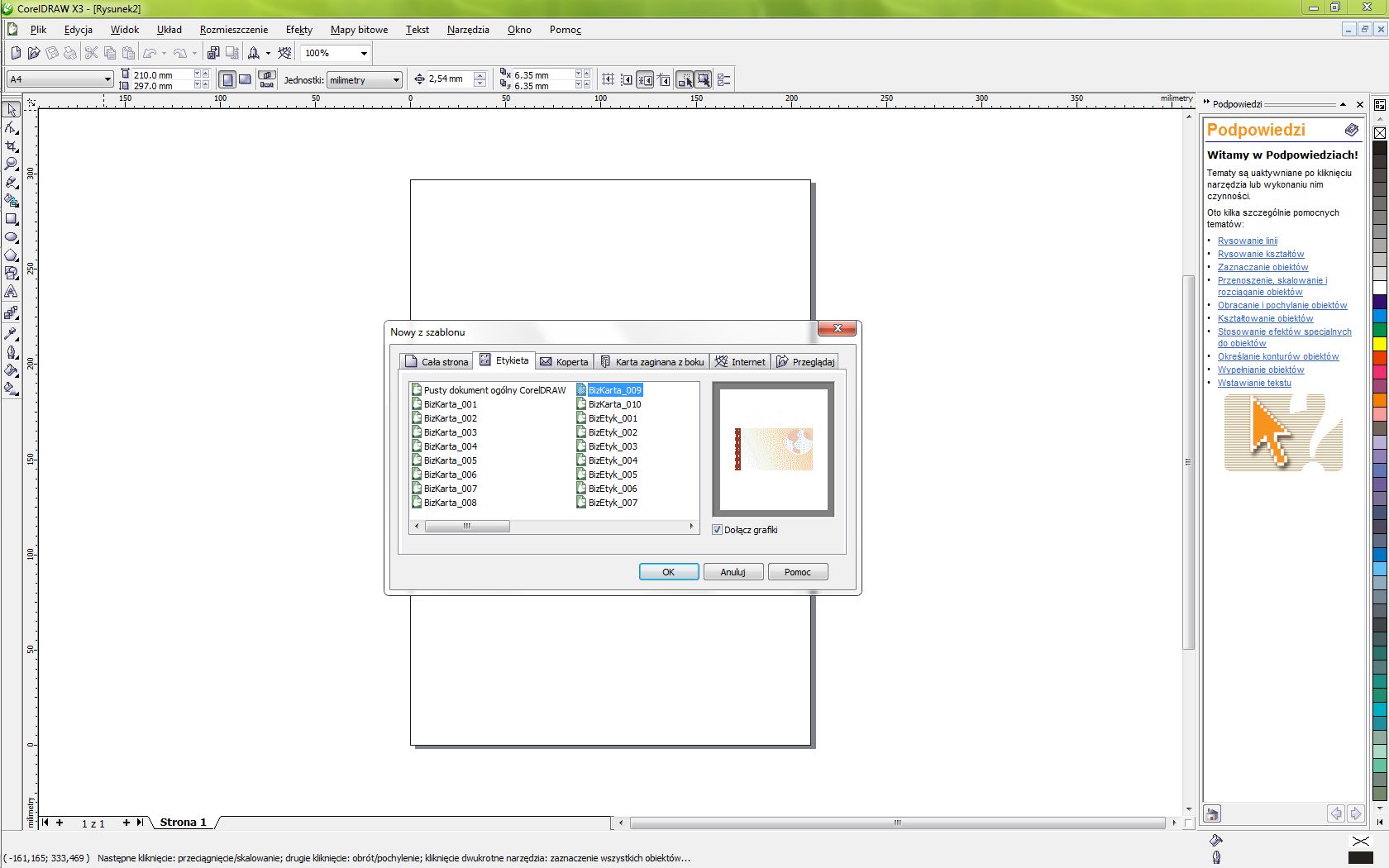Toggle Snap to Guidelines button
This screenshot has height=868, width=1389.
(x=627, y=79)
